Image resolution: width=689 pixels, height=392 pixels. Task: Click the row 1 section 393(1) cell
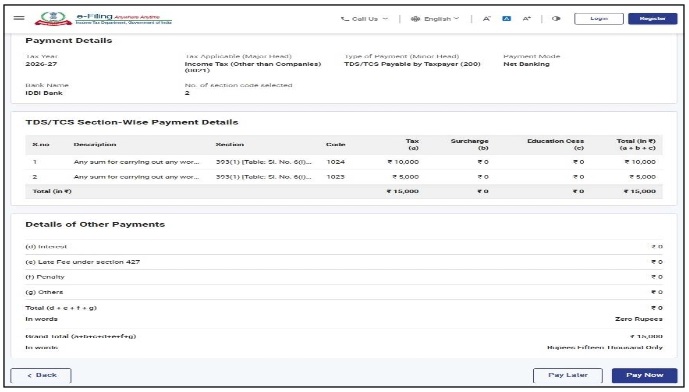[x=264, y=162]
